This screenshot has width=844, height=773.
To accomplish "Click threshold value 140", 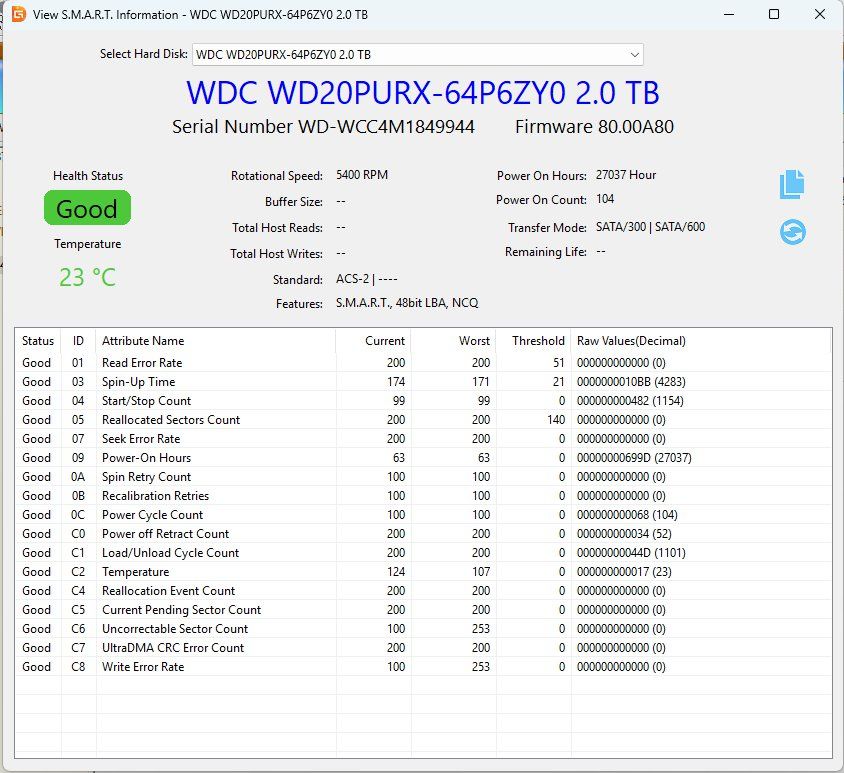I will 556,420.
